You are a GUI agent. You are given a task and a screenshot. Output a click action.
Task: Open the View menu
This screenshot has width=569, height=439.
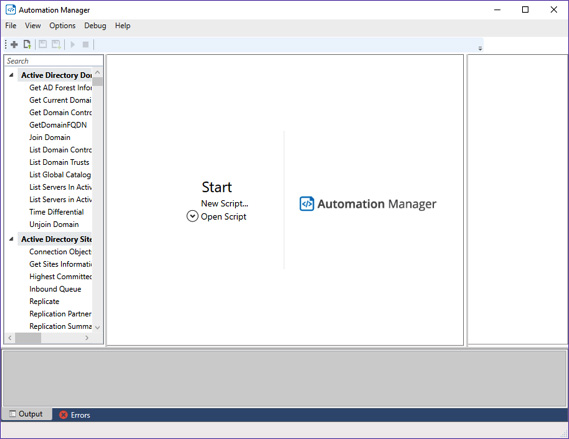tap(33, 26)
